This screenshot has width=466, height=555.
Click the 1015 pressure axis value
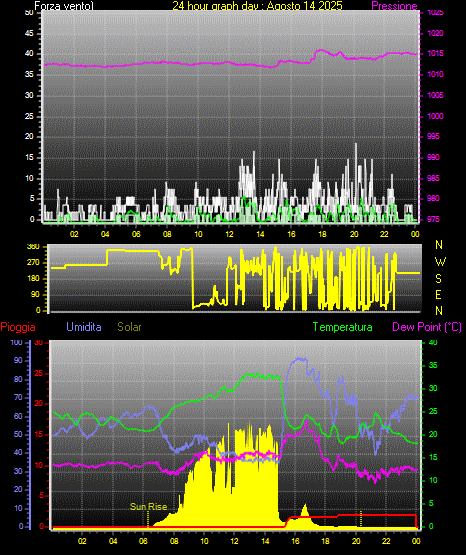[x=435, y=53]
